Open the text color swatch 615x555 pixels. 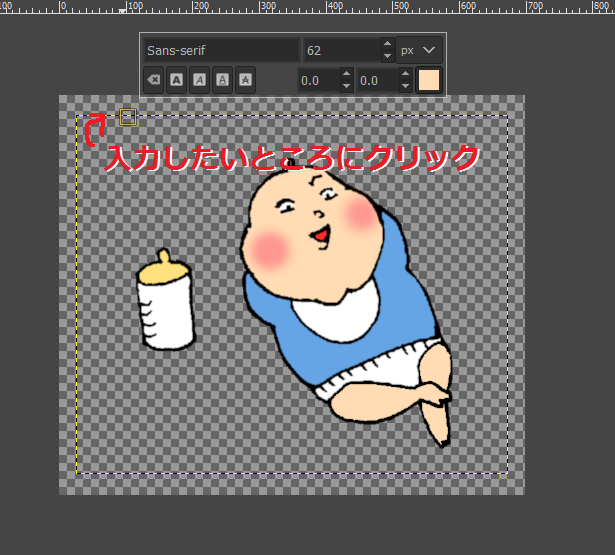click(x=429, y=80)
